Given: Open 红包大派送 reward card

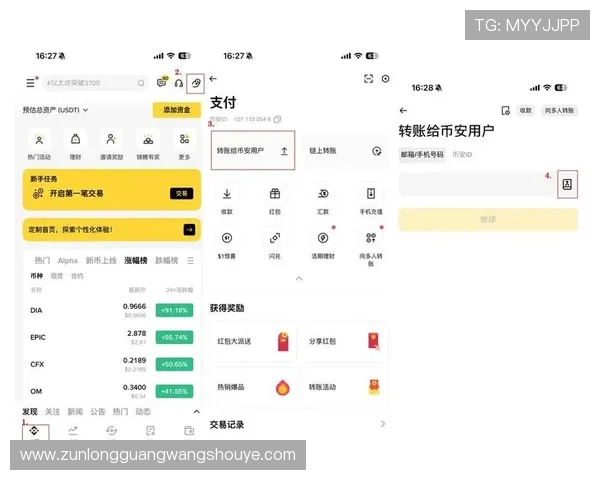Looking at the screenshot, I should 254,341.
